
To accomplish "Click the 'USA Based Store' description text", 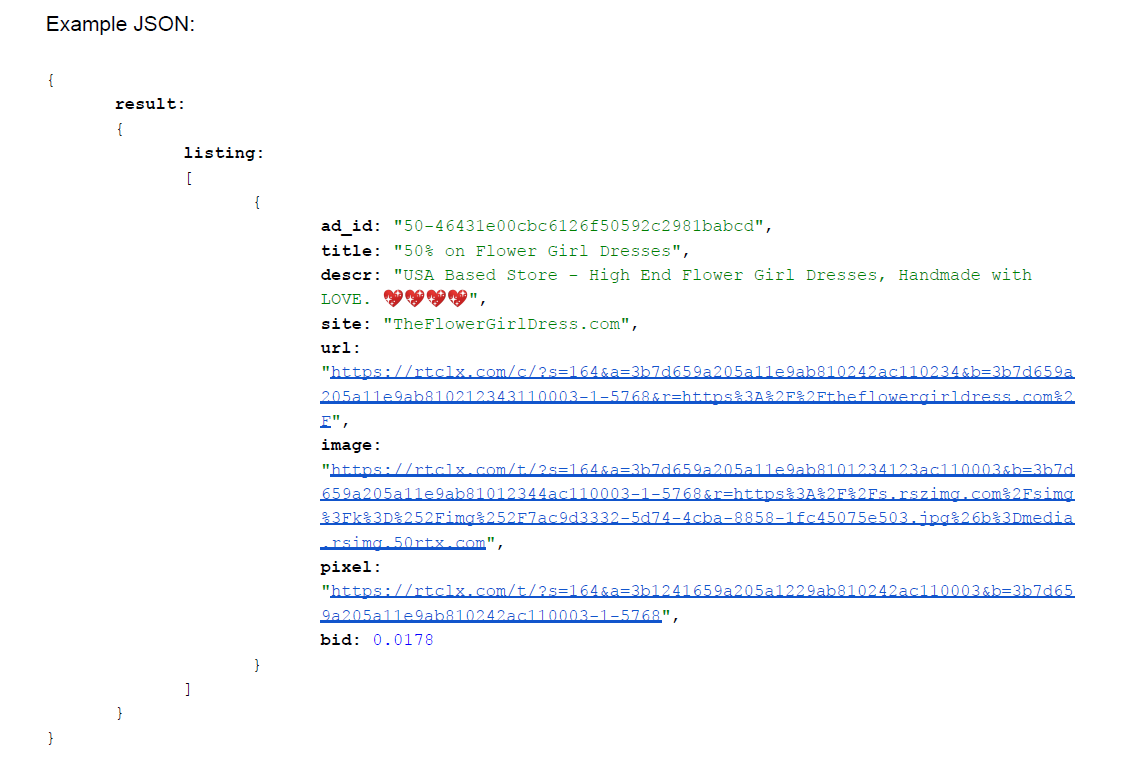I will point(480,275).
